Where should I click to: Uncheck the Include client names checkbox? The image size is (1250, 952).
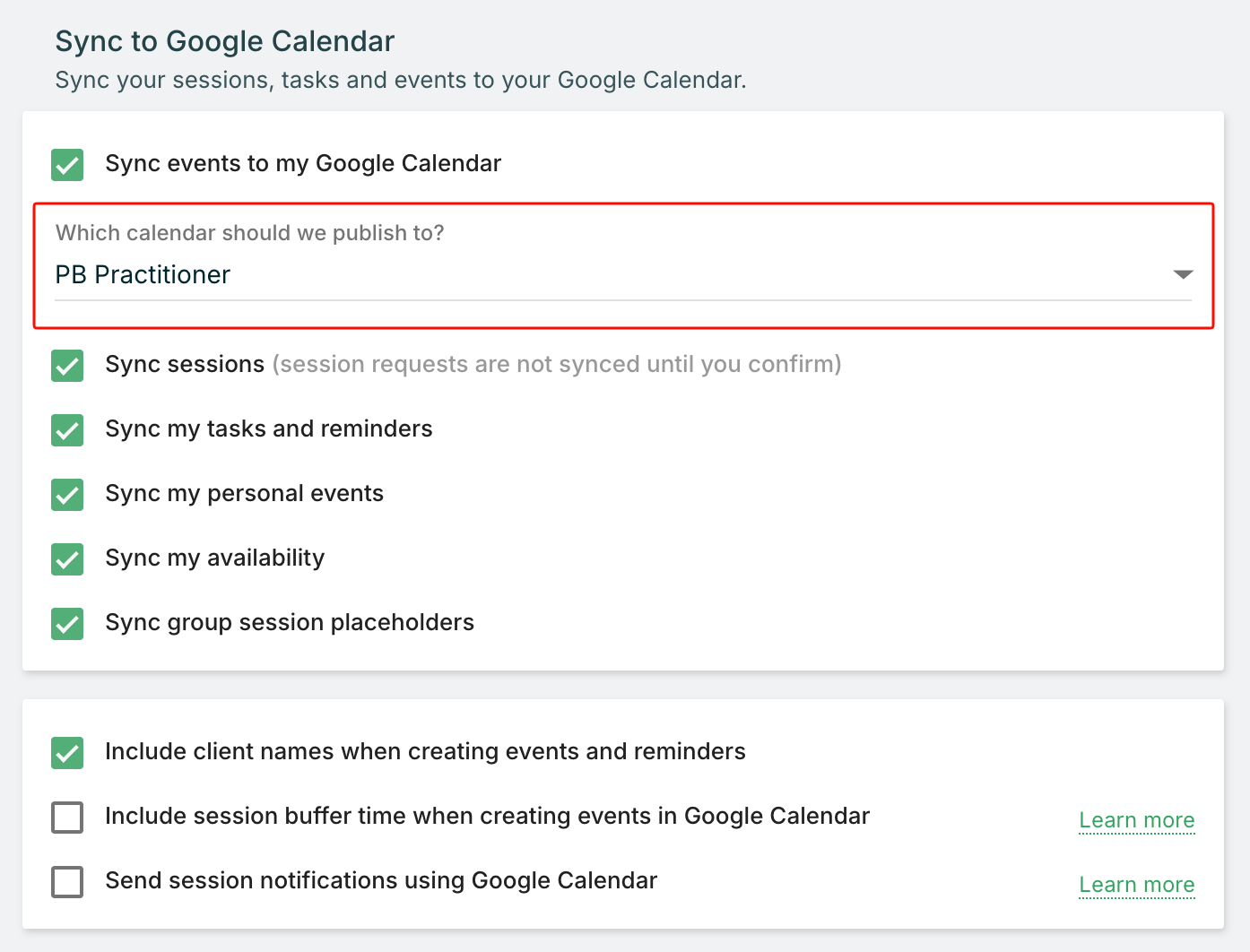tap(67, 753)
